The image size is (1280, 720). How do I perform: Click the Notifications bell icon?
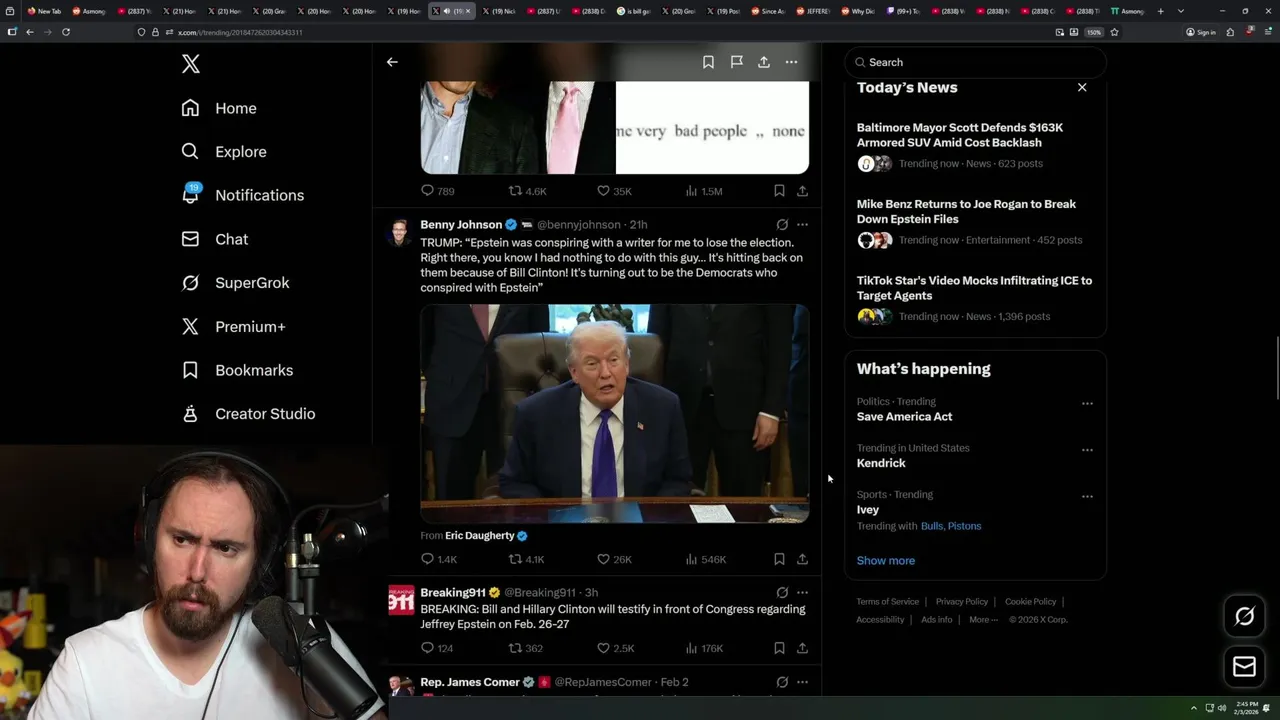tap(190, 195)
